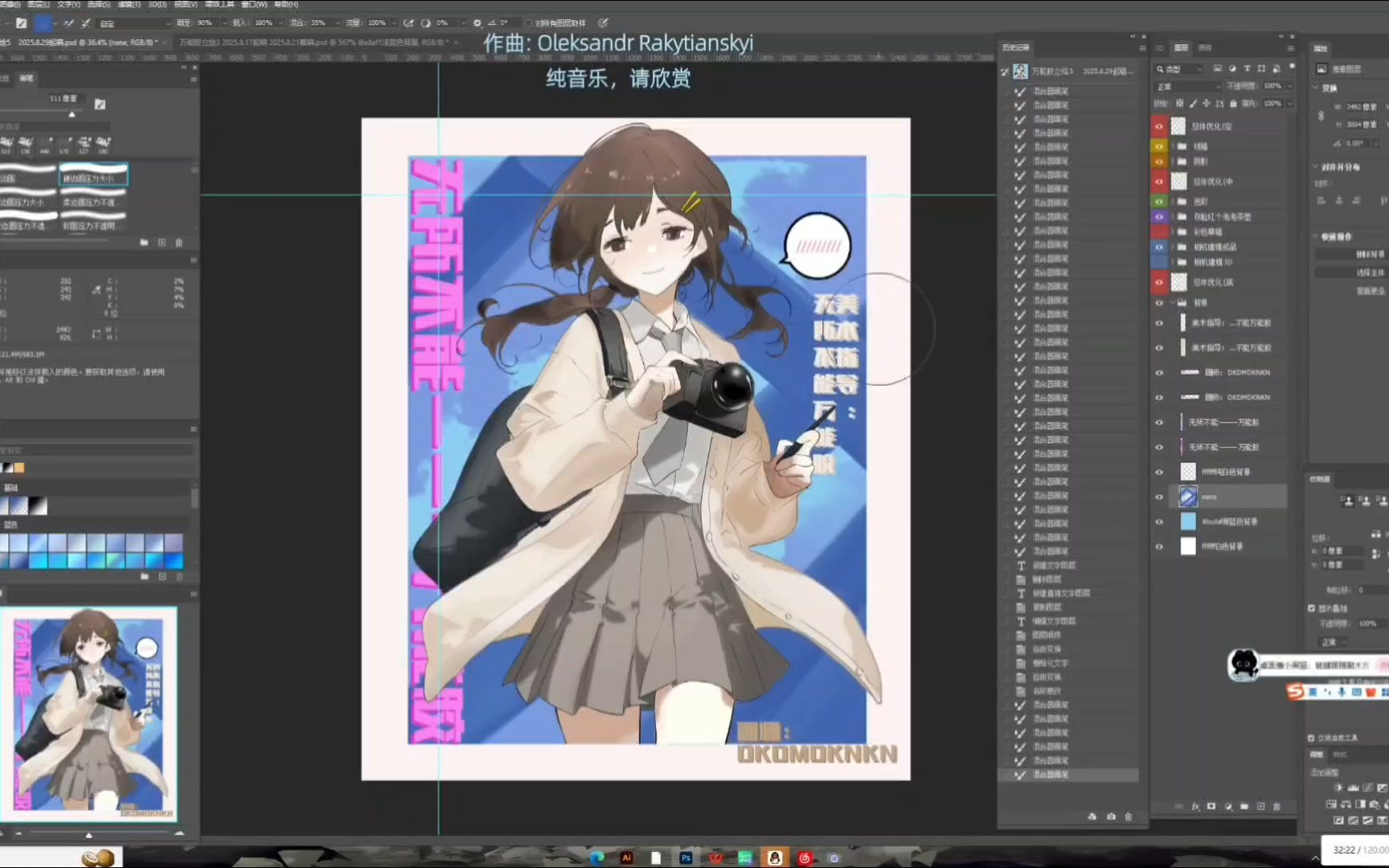Select the history snapshot thumbnail at top
The height and width of the screenshot is (868, 1389).
[1020, 72]
